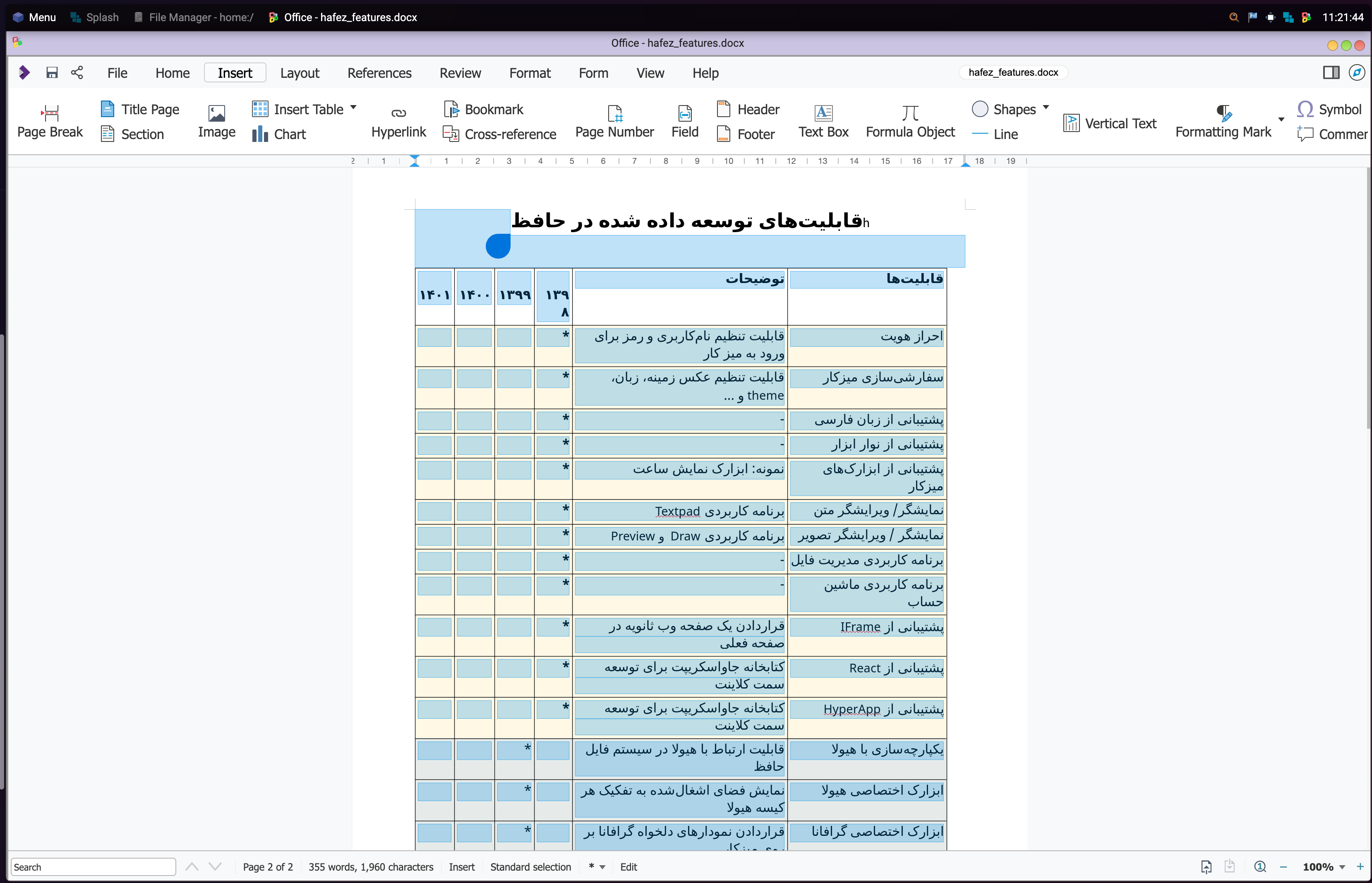Open the References menu tab
Image resolution: width=1372 pixels, height=883 pixels.
pyautogui.click(x=379, y=73)
